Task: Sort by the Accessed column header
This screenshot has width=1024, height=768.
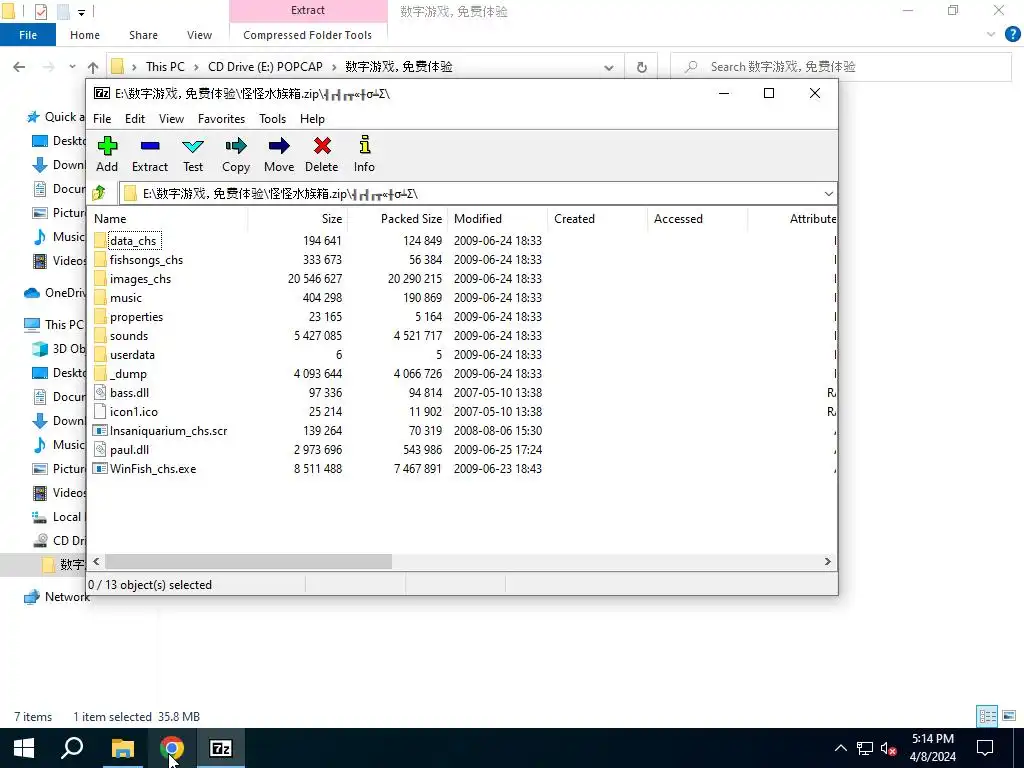Action: coord(697,219)
